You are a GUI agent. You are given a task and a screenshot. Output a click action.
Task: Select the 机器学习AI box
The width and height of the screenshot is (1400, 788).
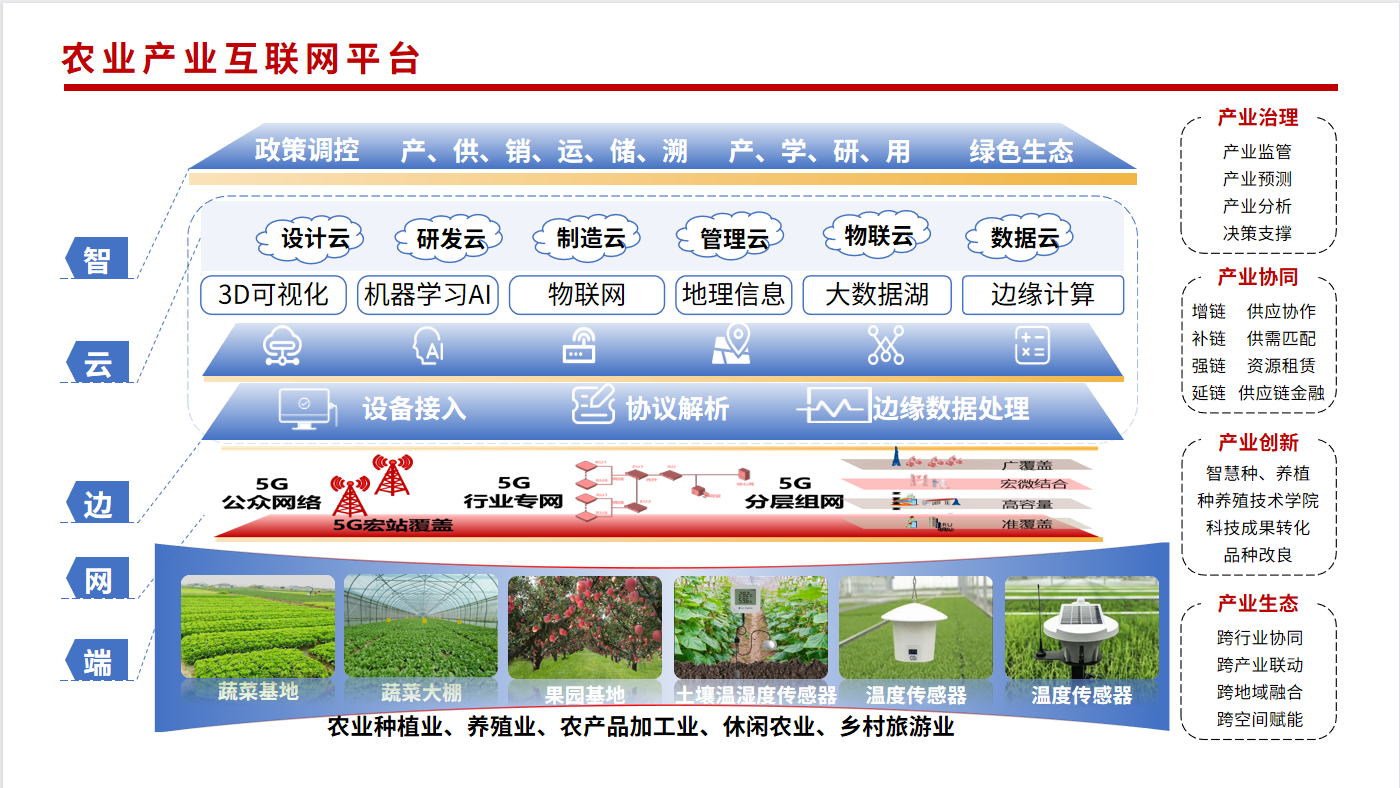pyautogui.click(x=427, y=295)
